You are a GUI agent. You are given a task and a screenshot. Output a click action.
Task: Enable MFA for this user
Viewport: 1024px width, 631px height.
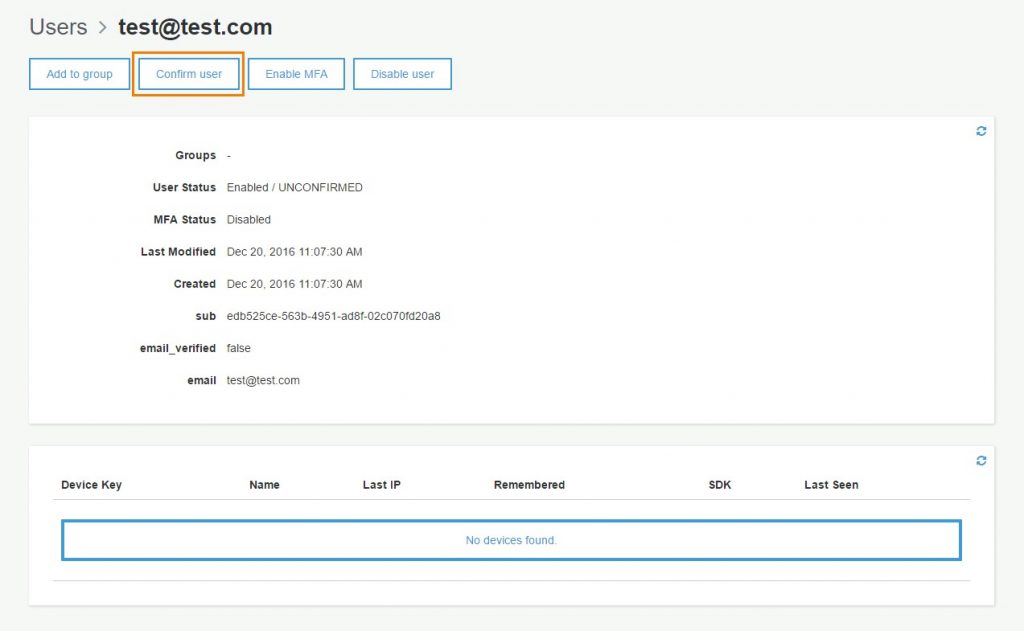tap(296, 74)
